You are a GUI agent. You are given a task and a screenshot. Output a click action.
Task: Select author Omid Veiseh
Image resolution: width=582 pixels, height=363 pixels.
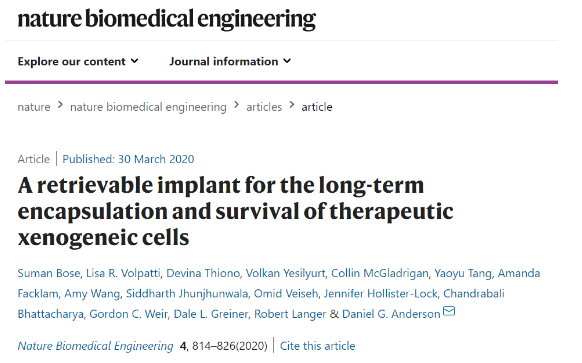286,294
